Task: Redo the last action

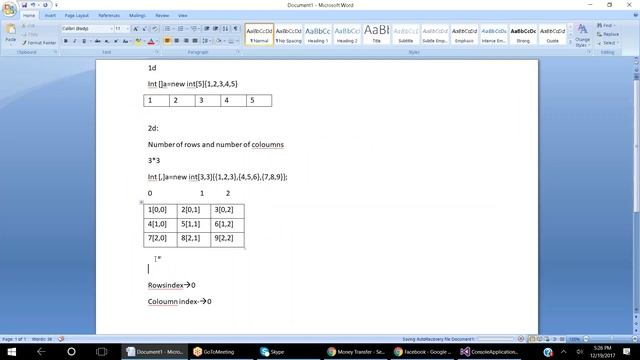Action: [45, 5]
